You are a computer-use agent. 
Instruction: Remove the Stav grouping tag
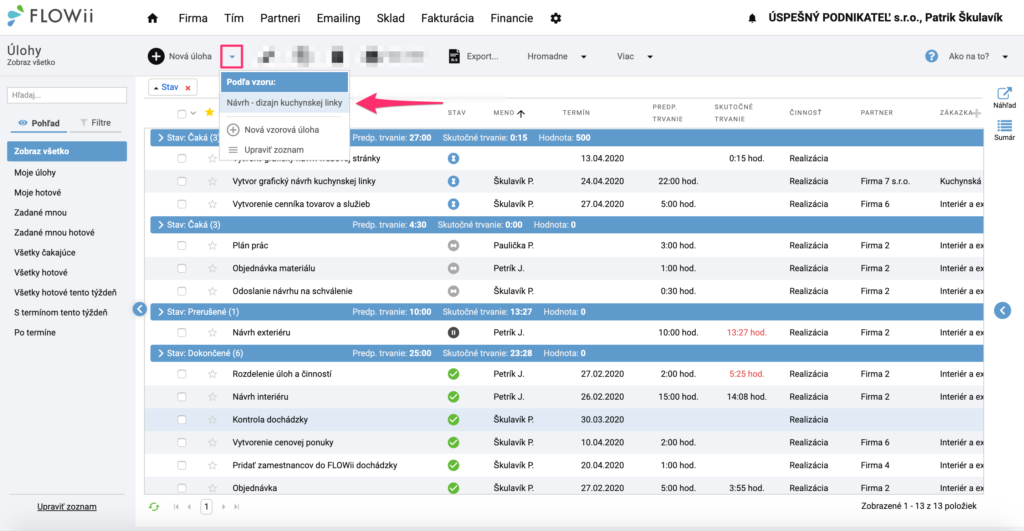coord(188,88)
